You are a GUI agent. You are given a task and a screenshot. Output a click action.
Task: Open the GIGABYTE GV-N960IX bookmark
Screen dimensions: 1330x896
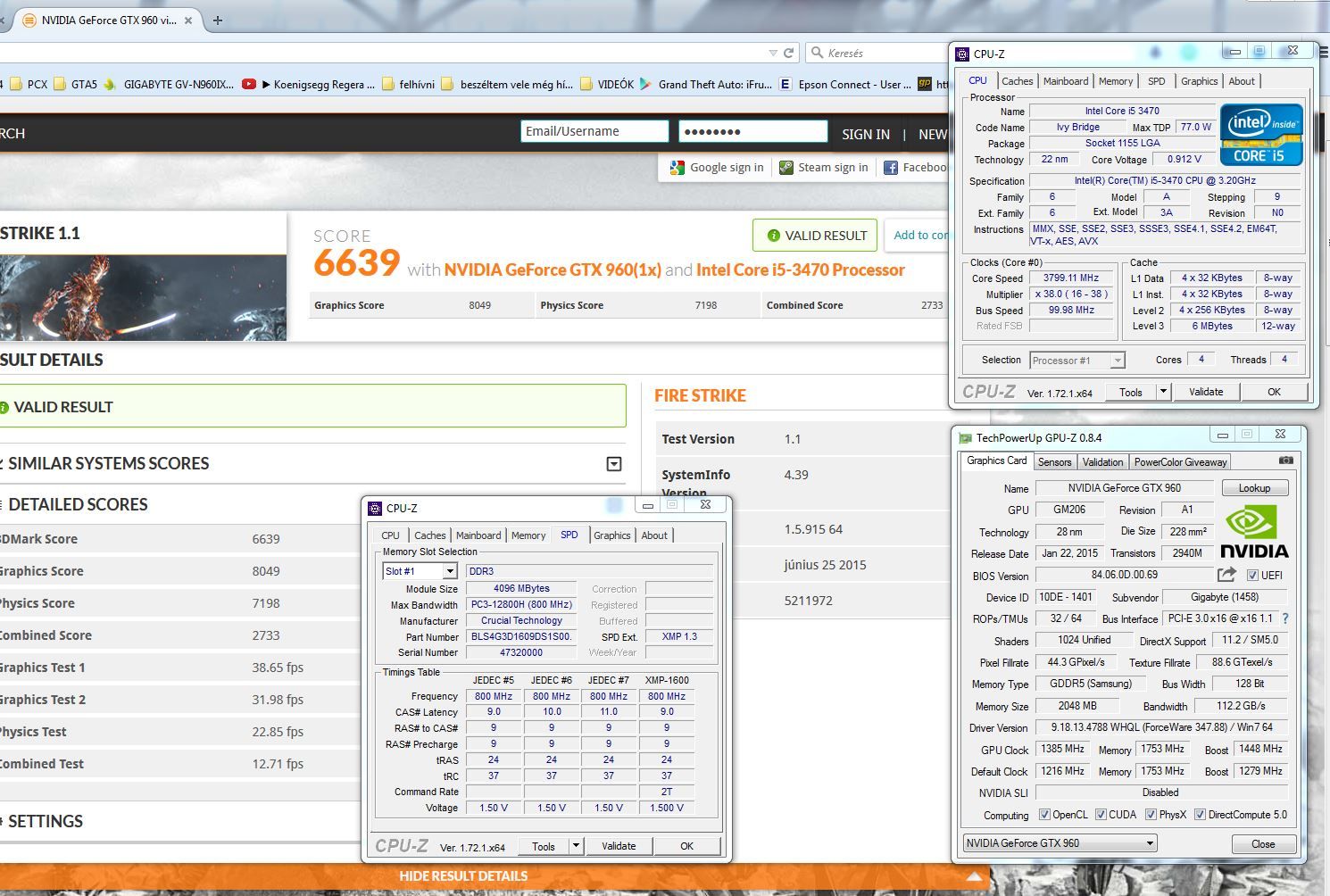tap(169, 85)
